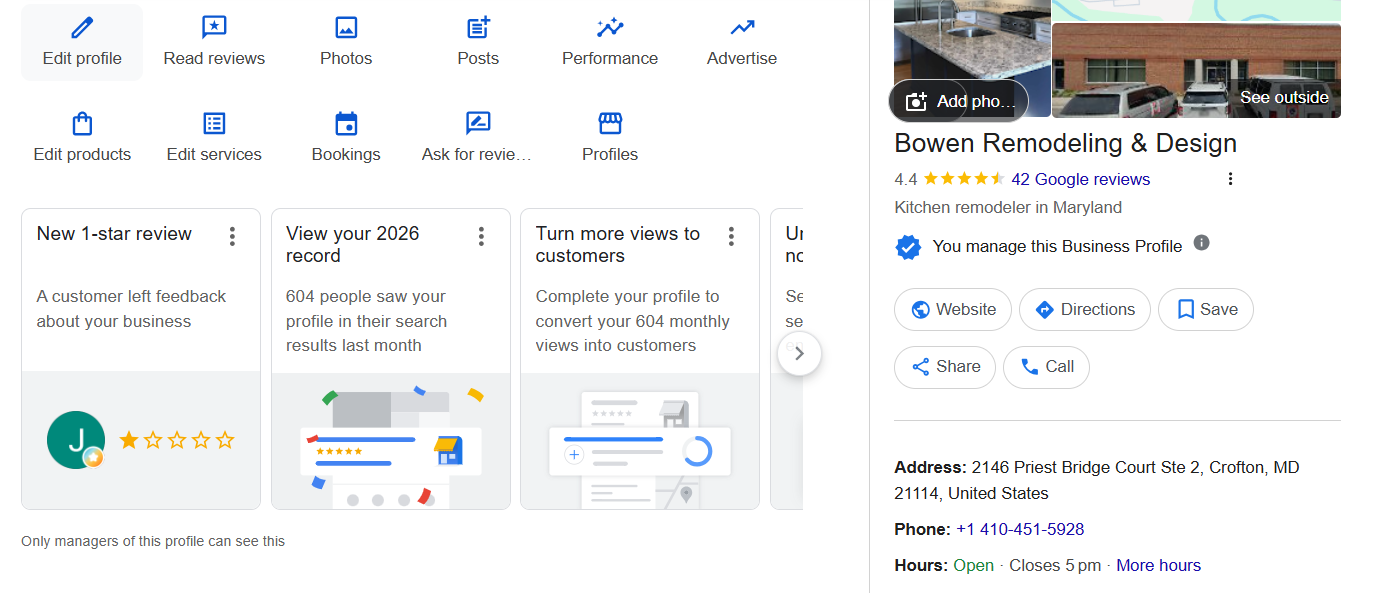Open Edit products shopping bag icon
The height and width of the screenshot is (593, 1378).
(82, 123)
